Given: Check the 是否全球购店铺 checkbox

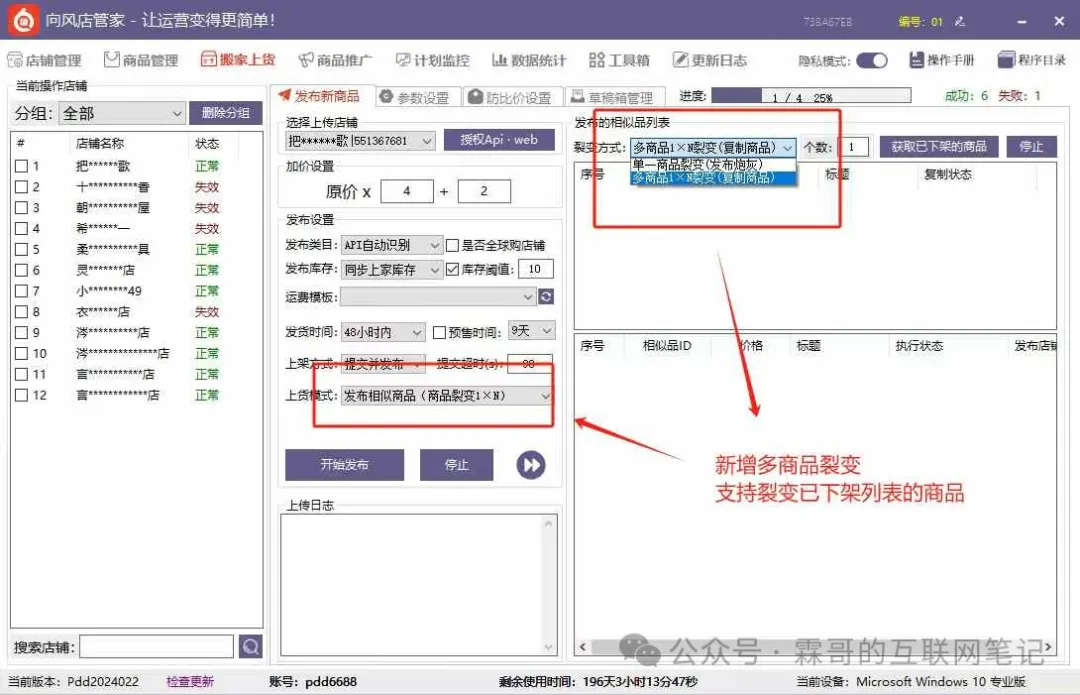Looking at the screenshot, I should [453, 245].
